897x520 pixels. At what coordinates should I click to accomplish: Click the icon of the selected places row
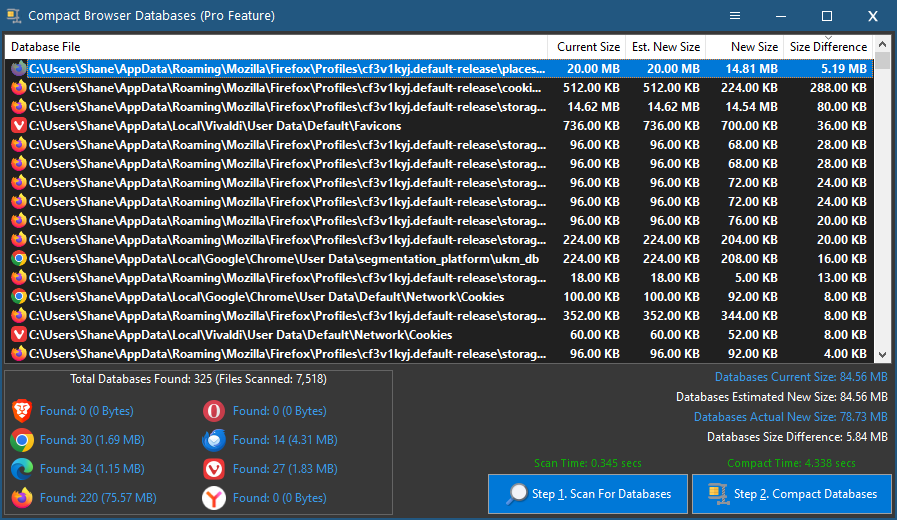19,69
